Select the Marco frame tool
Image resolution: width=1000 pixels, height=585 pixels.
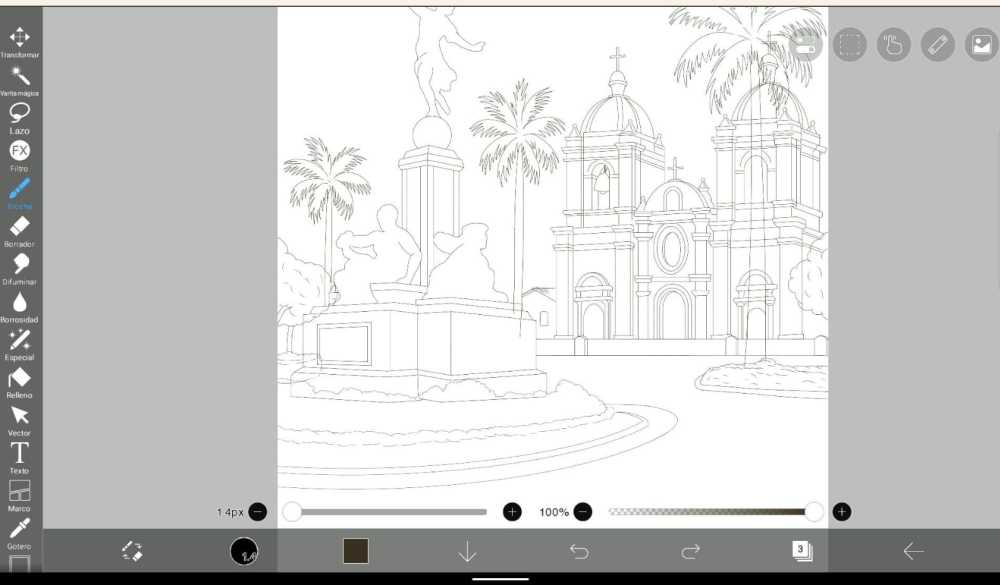pyautogui.click(x=20, y=495)
